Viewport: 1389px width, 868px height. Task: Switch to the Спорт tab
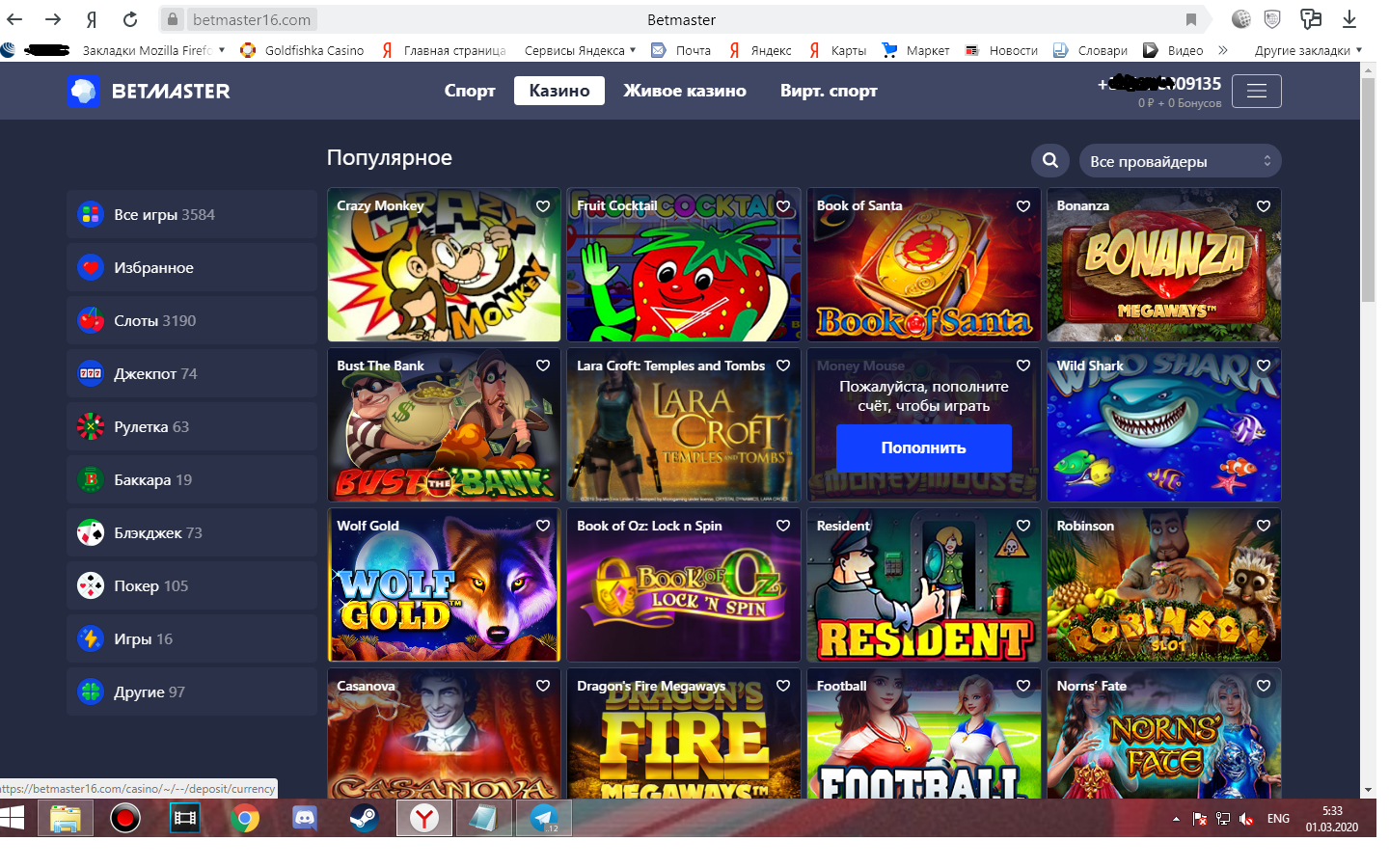(x=470, y=91)
